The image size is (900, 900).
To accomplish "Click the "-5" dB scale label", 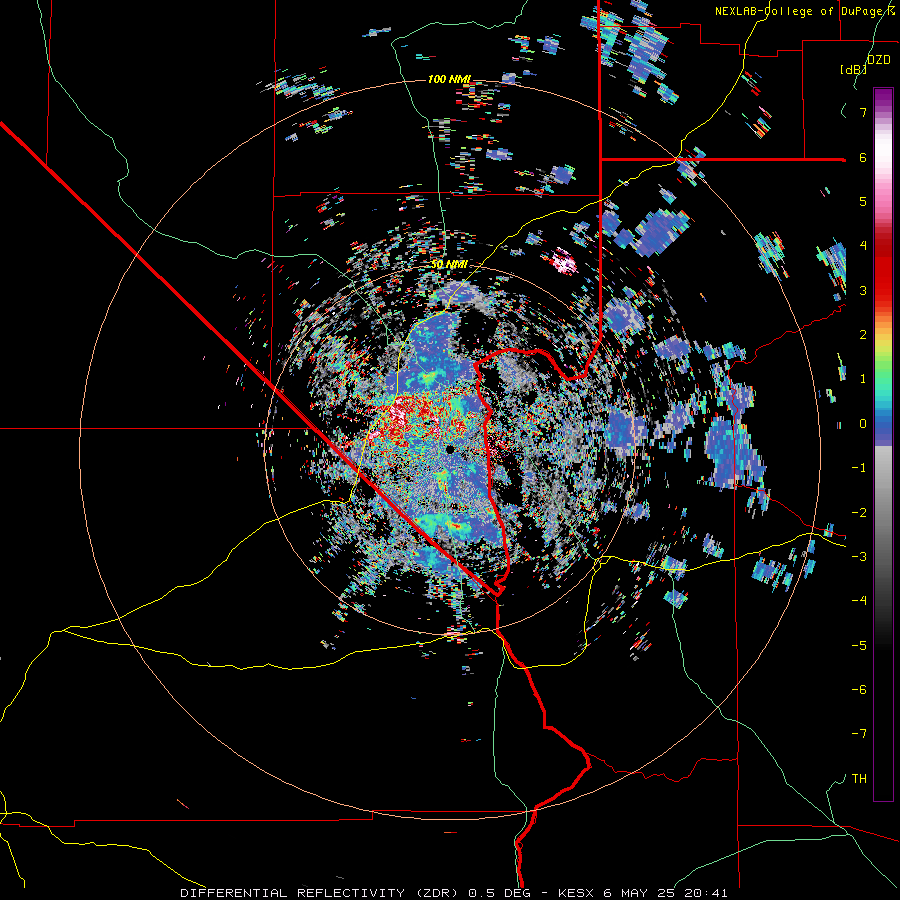I will coord(860,645).
